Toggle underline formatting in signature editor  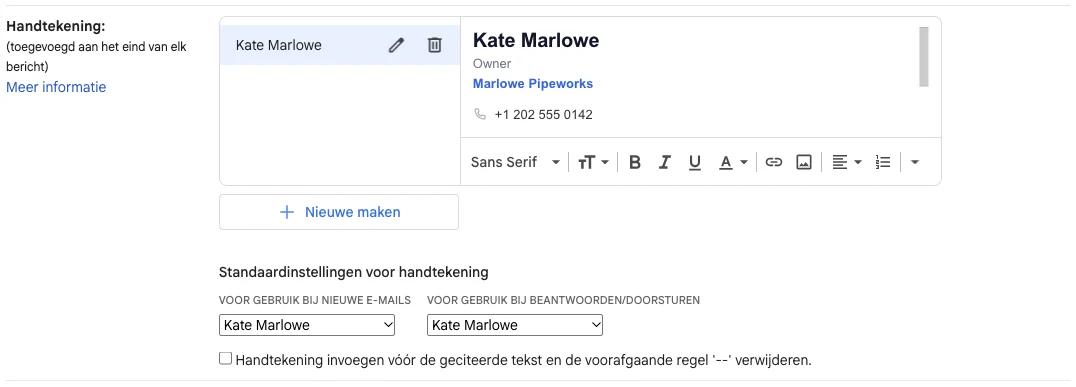pyautogui.click(x=694, y=163)
